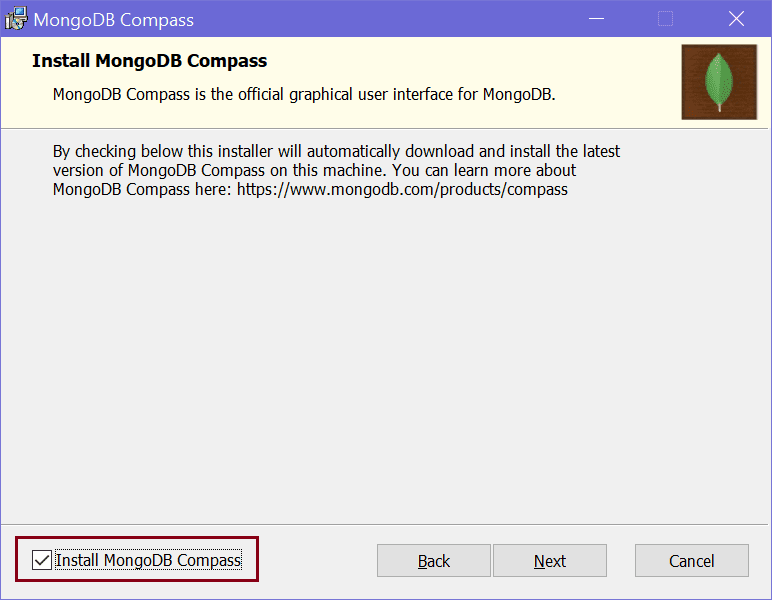
Task: Click the "MongoDB Compass" window title text
Action: click(x=114, y=20)
